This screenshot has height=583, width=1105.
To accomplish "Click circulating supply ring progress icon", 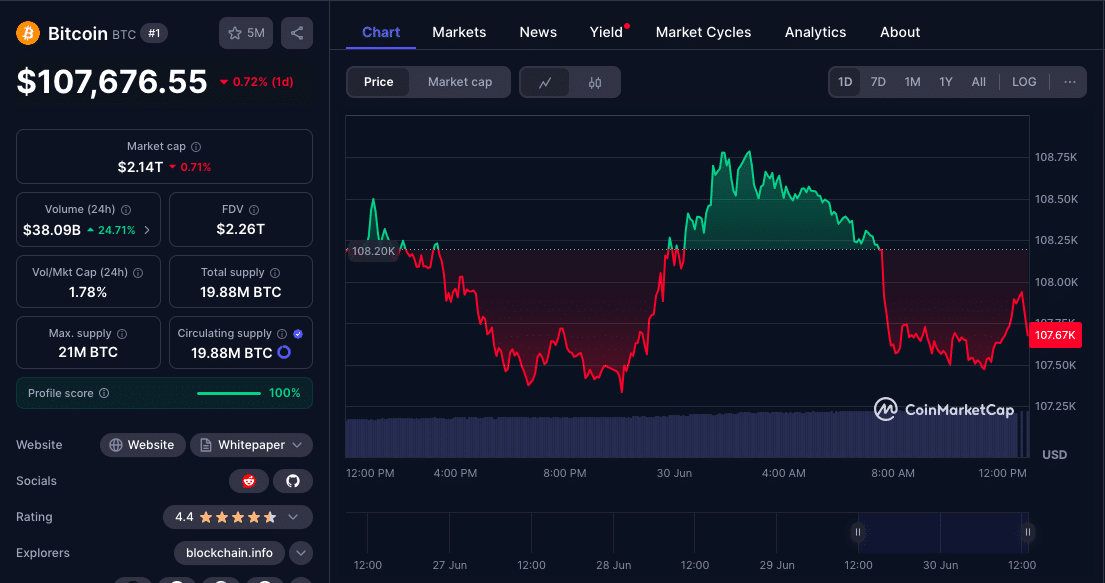I will click(284, 352).
